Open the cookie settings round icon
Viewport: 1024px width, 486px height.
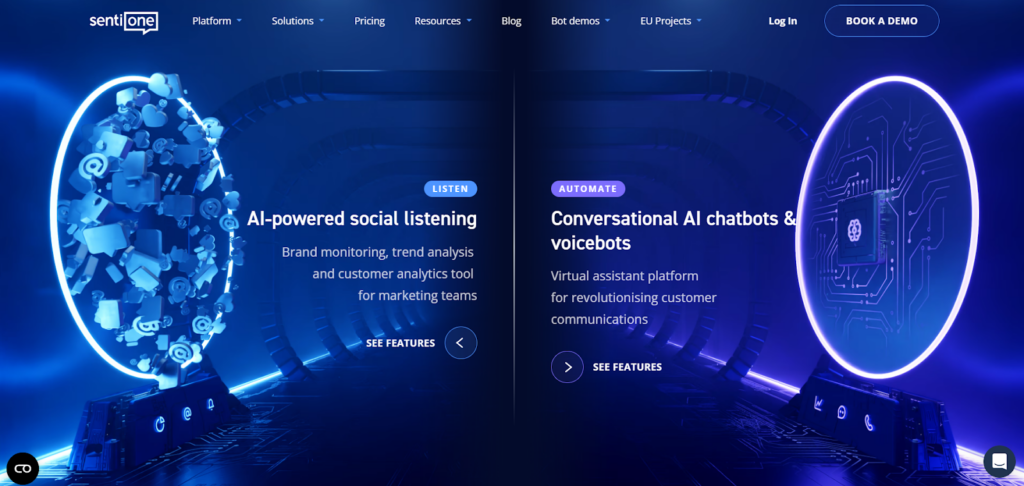[x=23, y=468]
